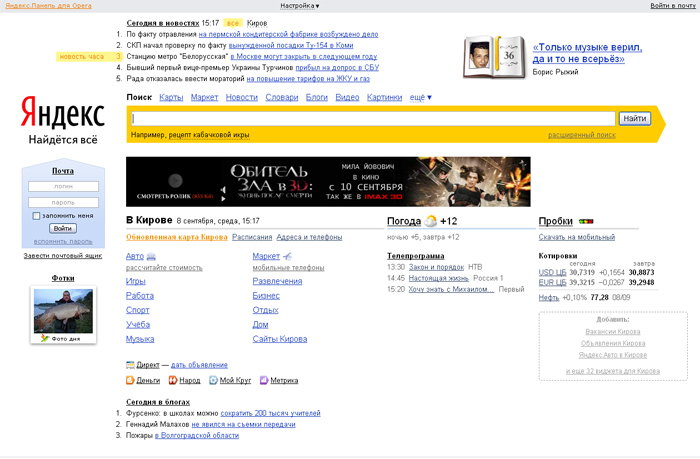This screenshot has height=459, width=700.
Task: Select the Блоги search tab
Action: (x=317, y=97)
